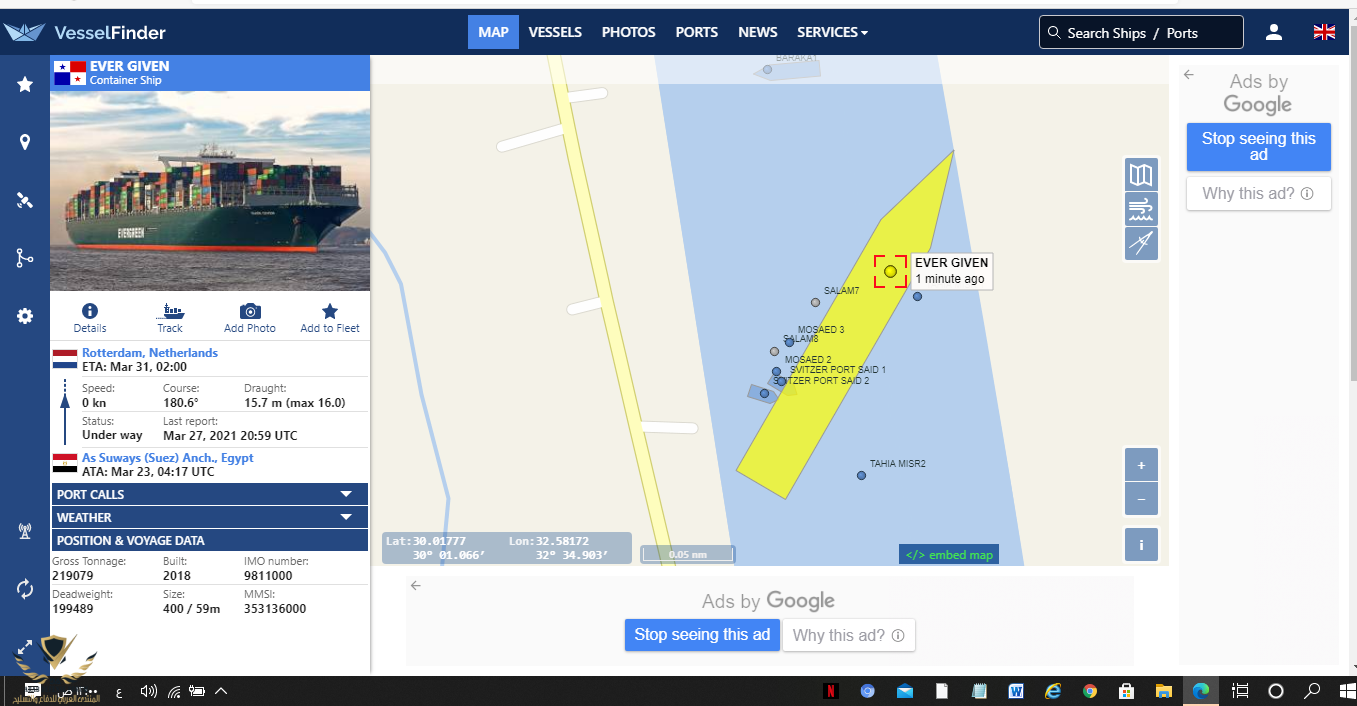1357x706 pixels.
Task: Open the ship Track icon
Action: 170,311
